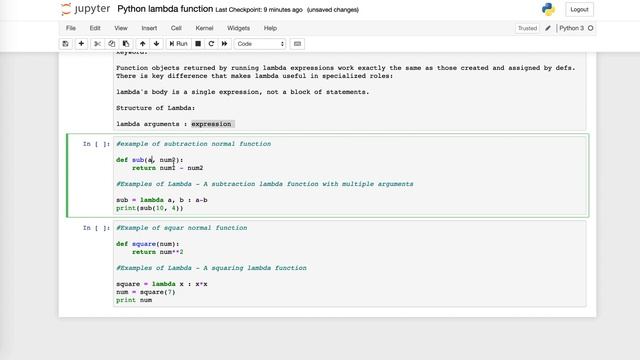640x360 pixels.
Task: Click the "Structure of Lambda:" line
Action: click(x=156, y=108)
